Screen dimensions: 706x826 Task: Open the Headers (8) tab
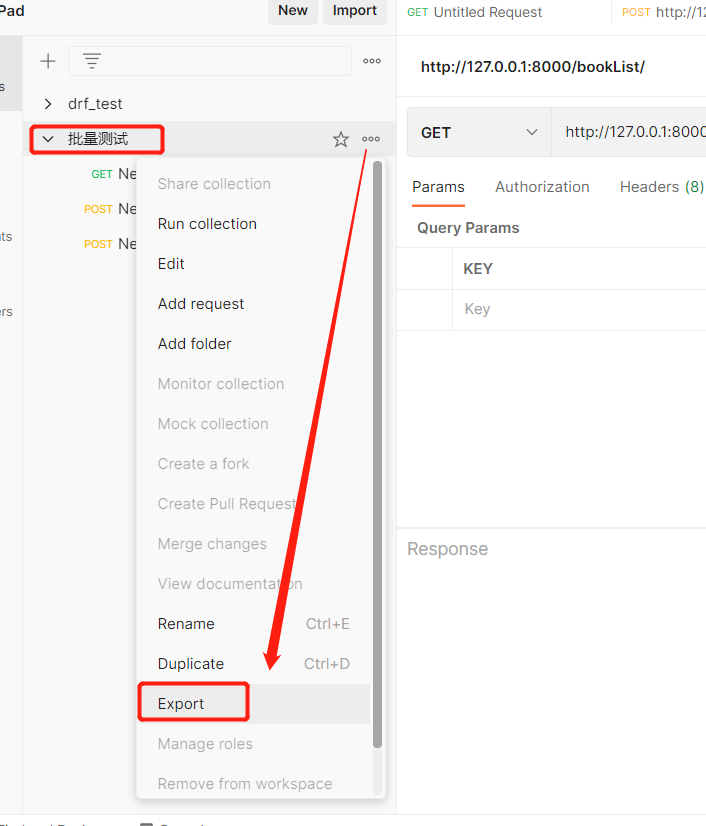661,187
